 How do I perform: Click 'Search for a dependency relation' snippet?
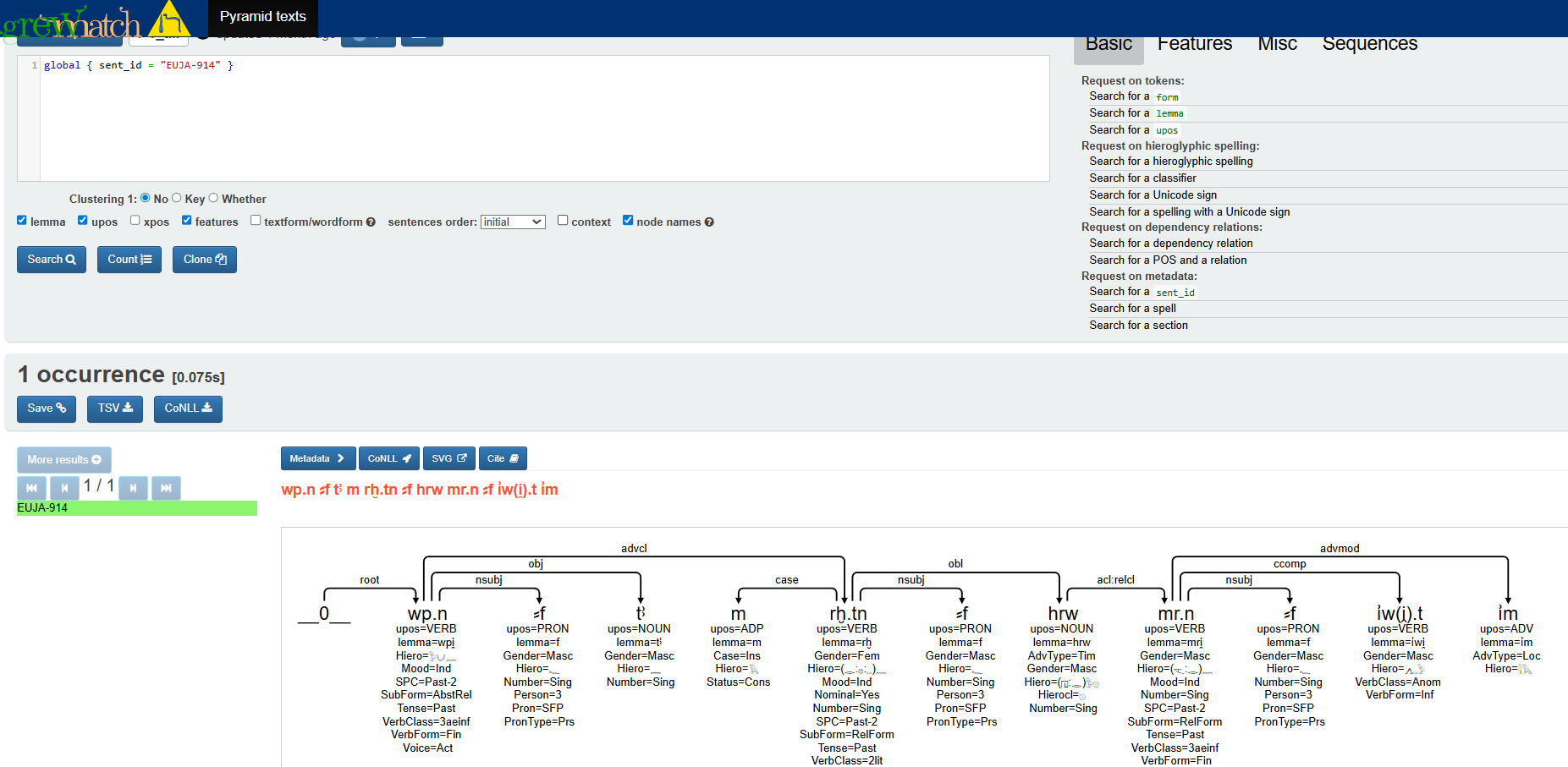[1170, 244]
